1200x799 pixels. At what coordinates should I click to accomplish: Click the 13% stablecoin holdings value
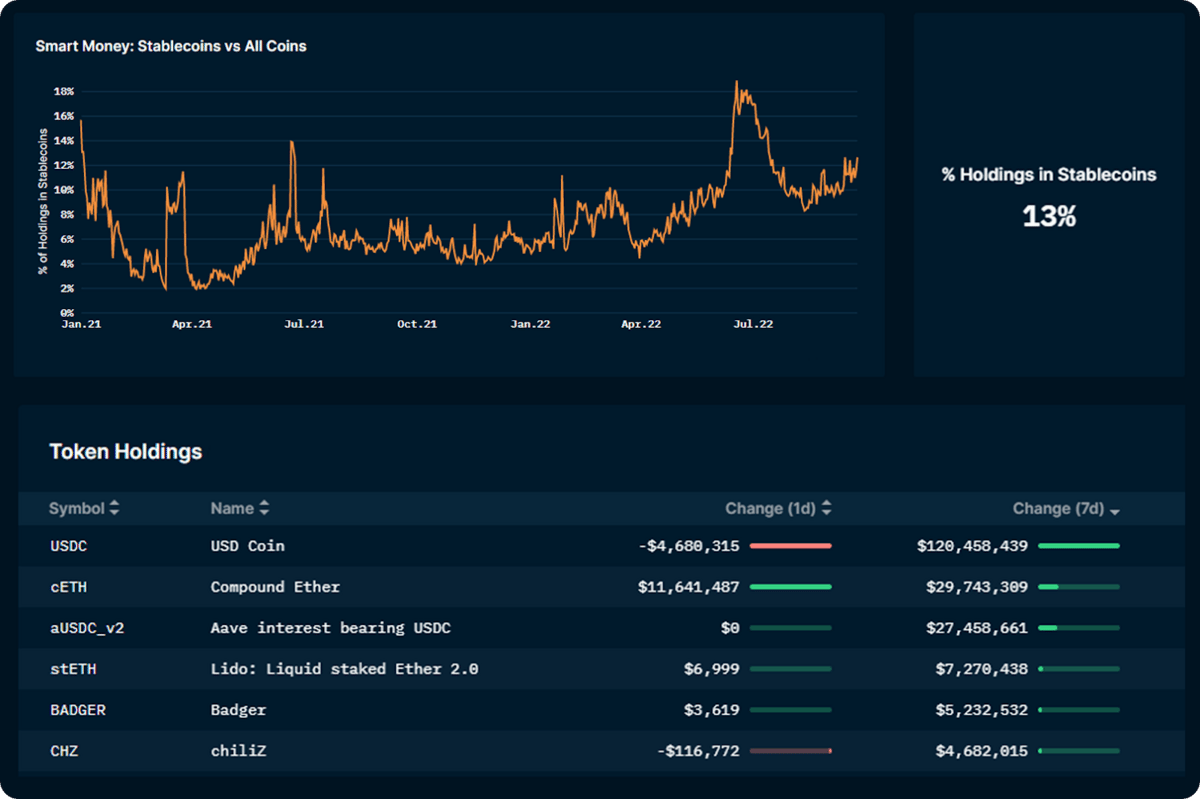coord(1048,216)
